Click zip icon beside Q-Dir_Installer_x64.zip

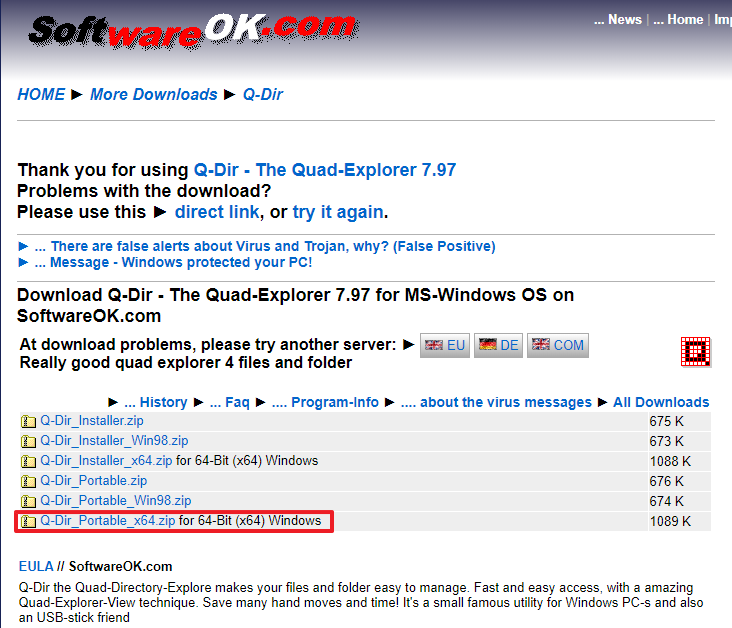click(x=28, y=461)
